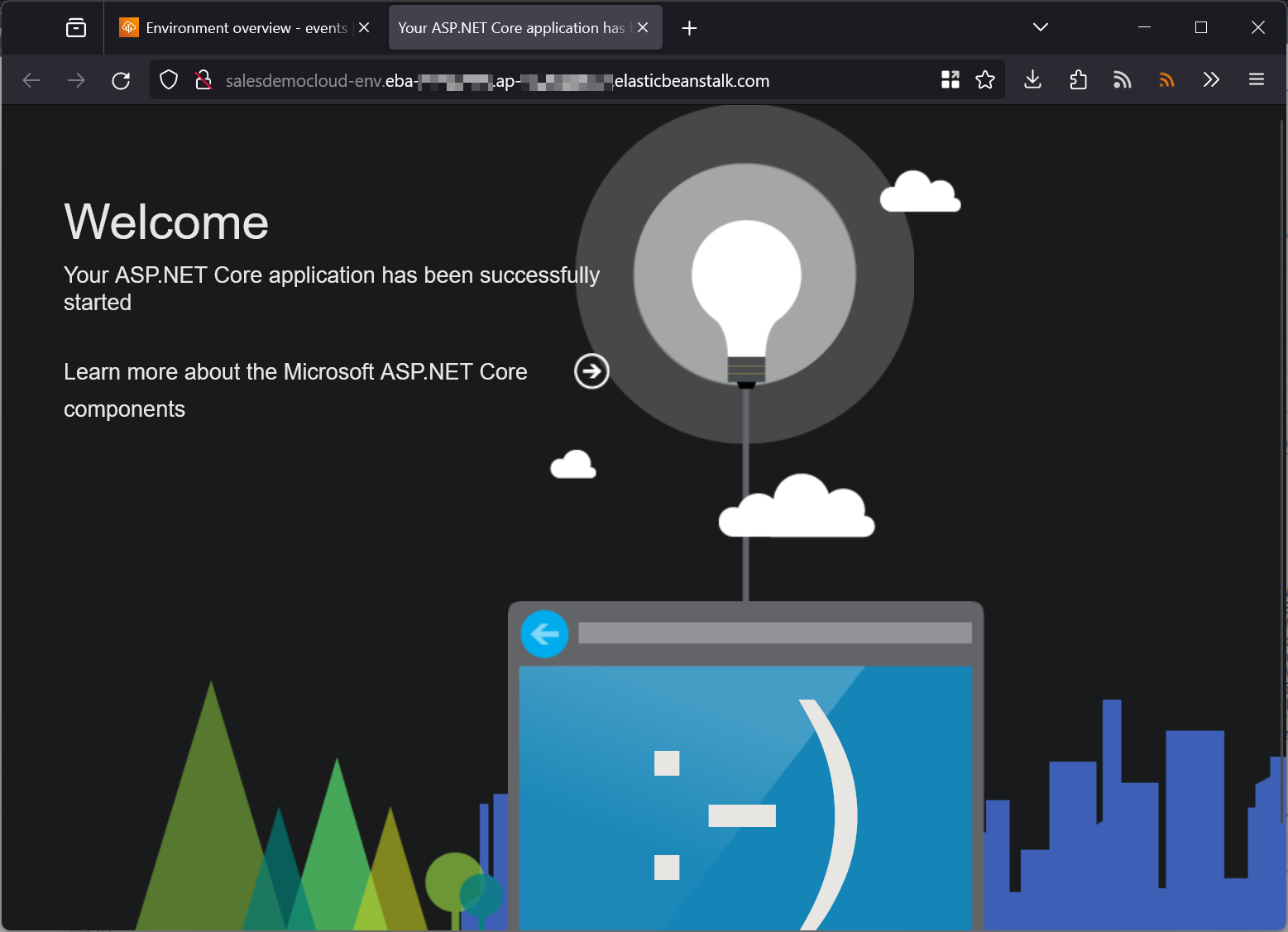Open a new tab with the plus button
Screen dimensions: 1288x932
[x=689, y=27]
